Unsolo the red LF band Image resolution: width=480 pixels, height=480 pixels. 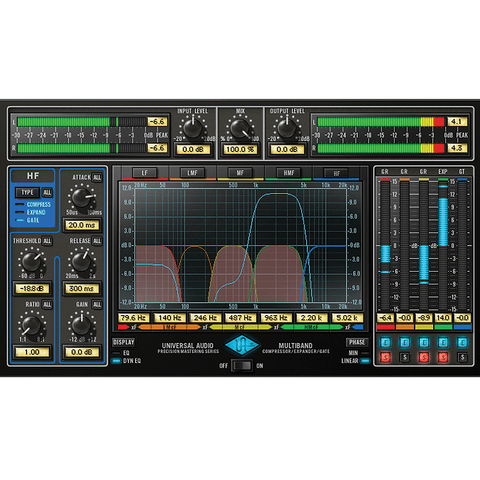[385, 357]
